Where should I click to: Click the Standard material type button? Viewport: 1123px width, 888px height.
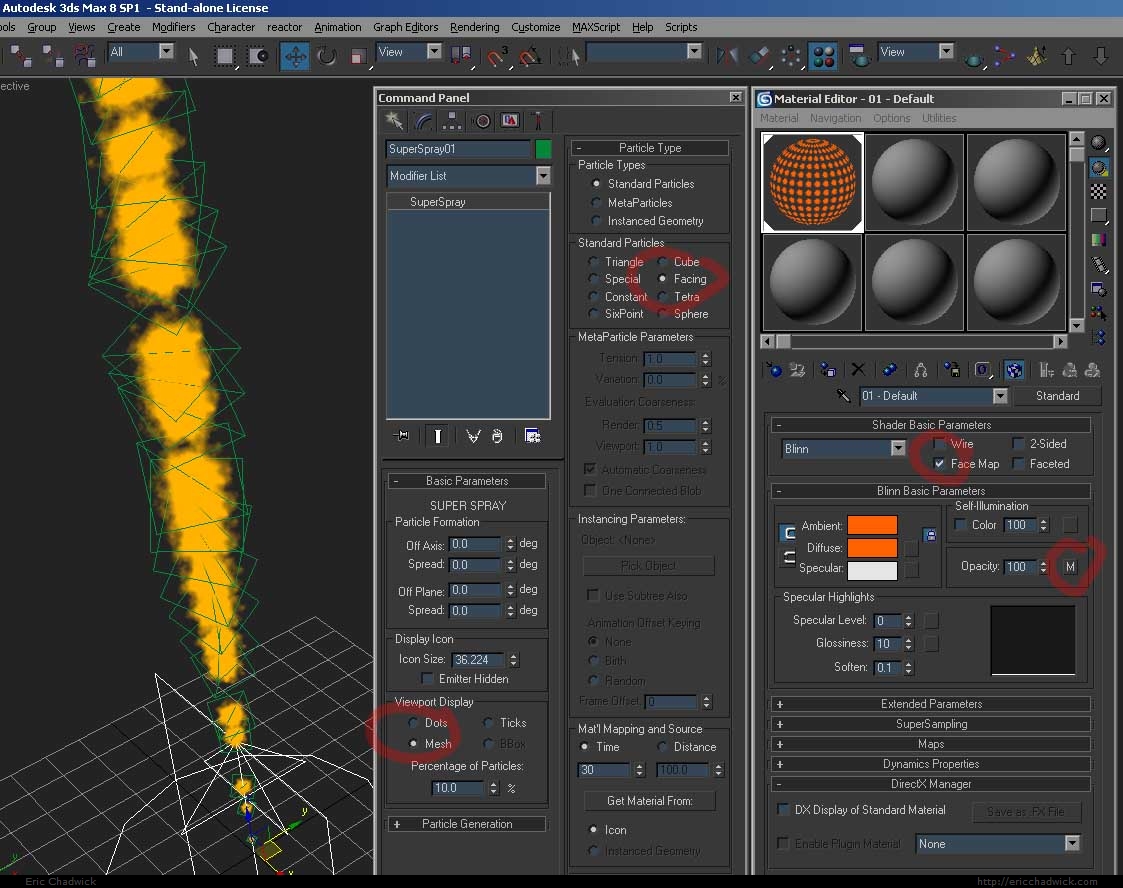(x=1057, y=396)
